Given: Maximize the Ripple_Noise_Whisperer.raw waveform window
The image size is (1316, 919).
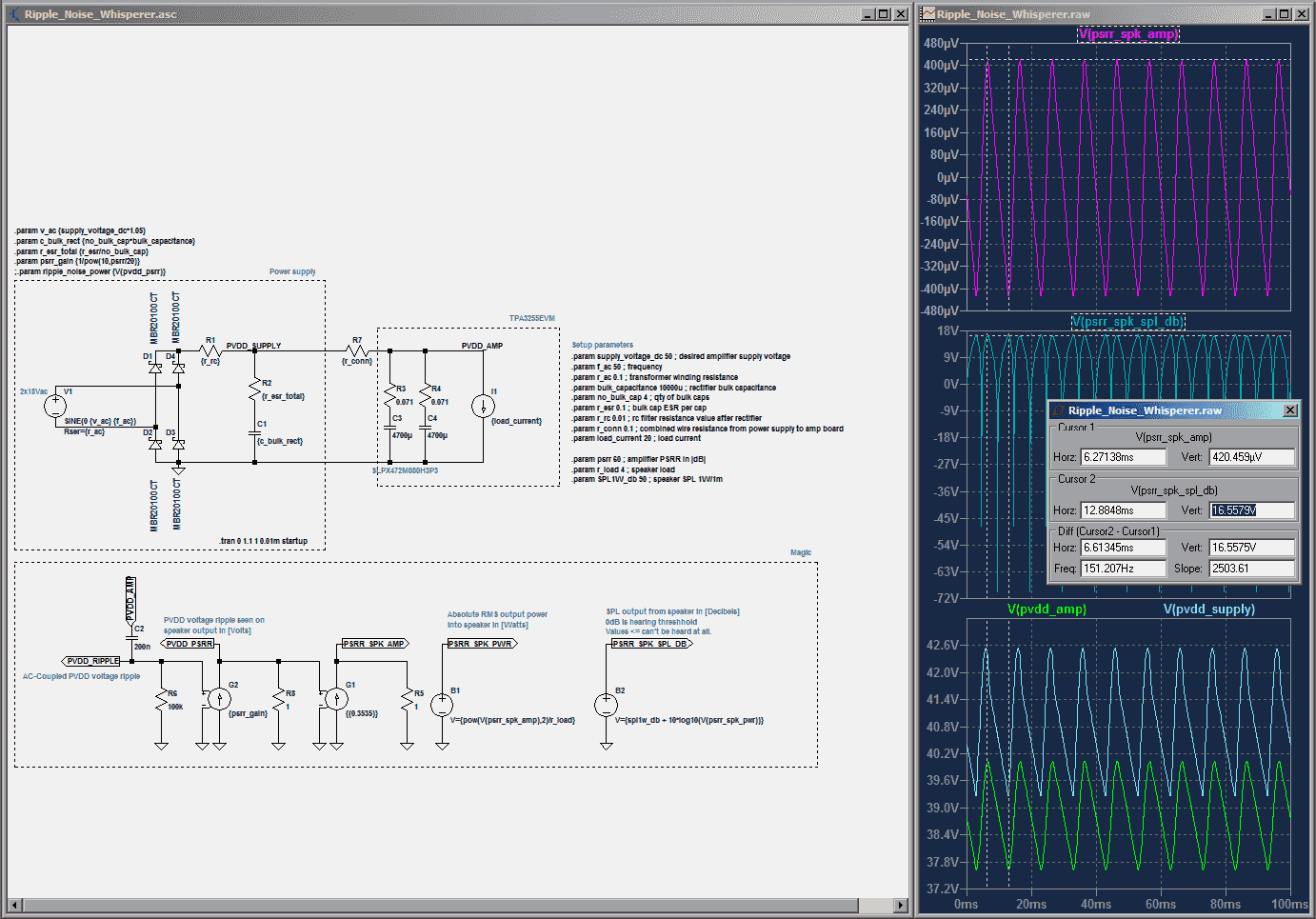Looking at the screenshot, I should 1284,14.
